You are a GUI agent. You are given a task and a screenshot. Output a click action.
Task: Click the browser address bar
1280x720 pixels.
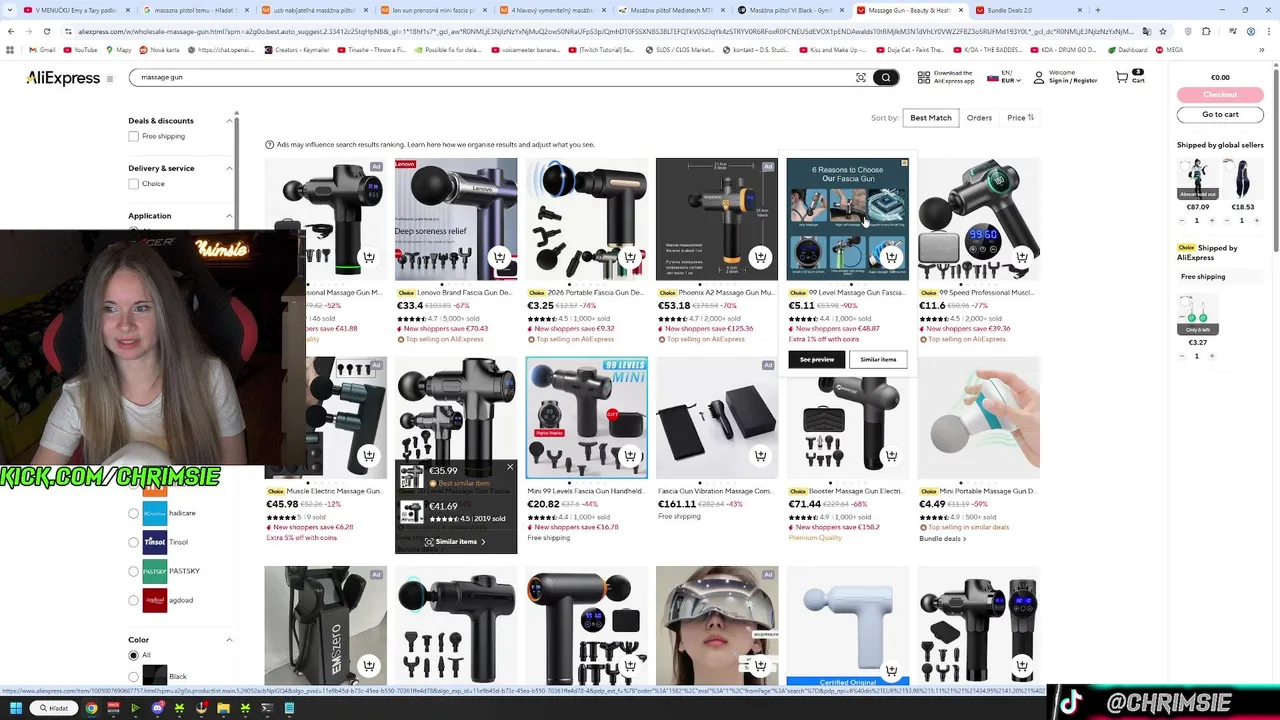[605, 31]
